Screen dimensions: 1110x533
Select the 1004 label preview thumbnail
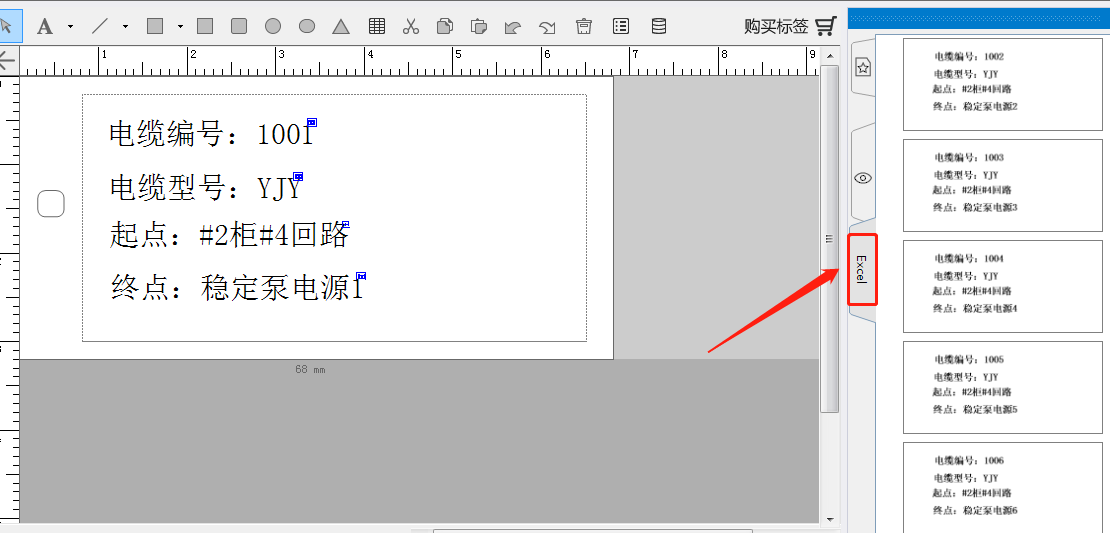[x=1002, y=286]
